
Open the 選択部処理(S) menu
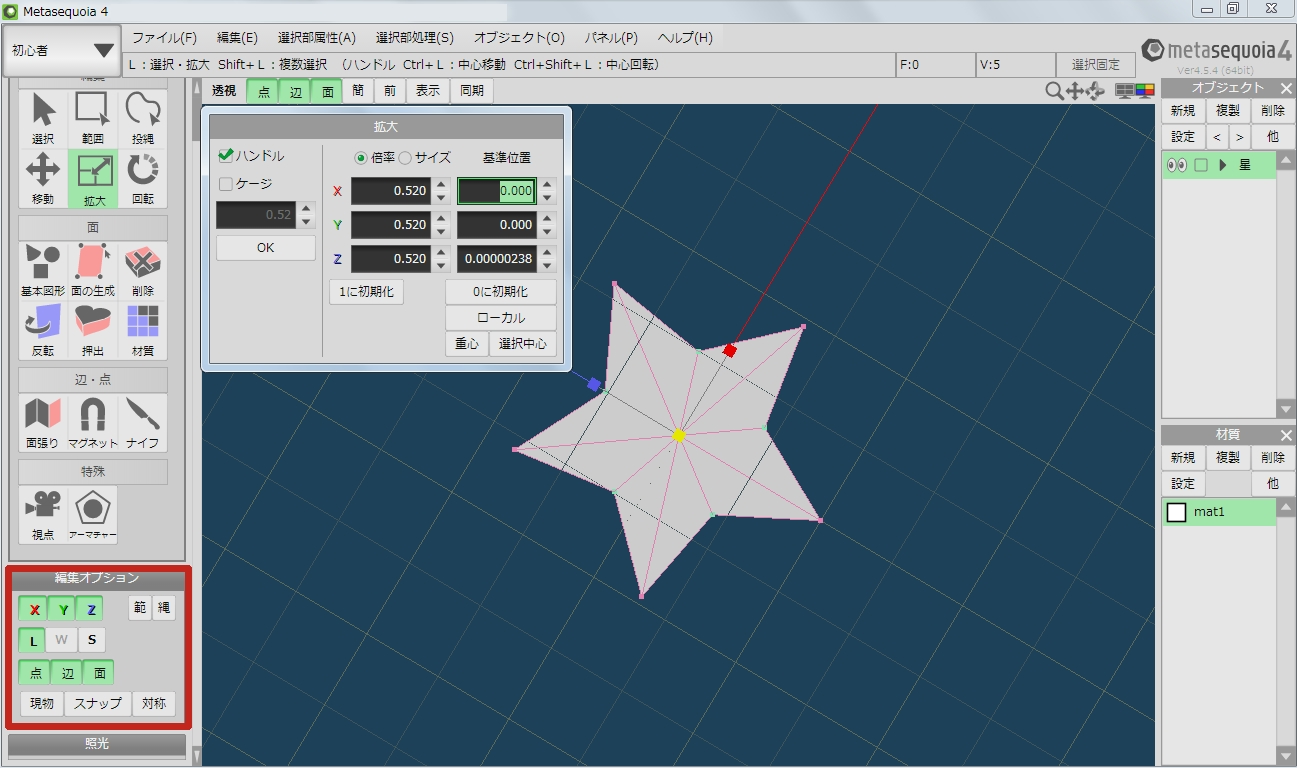pos(414,38)
